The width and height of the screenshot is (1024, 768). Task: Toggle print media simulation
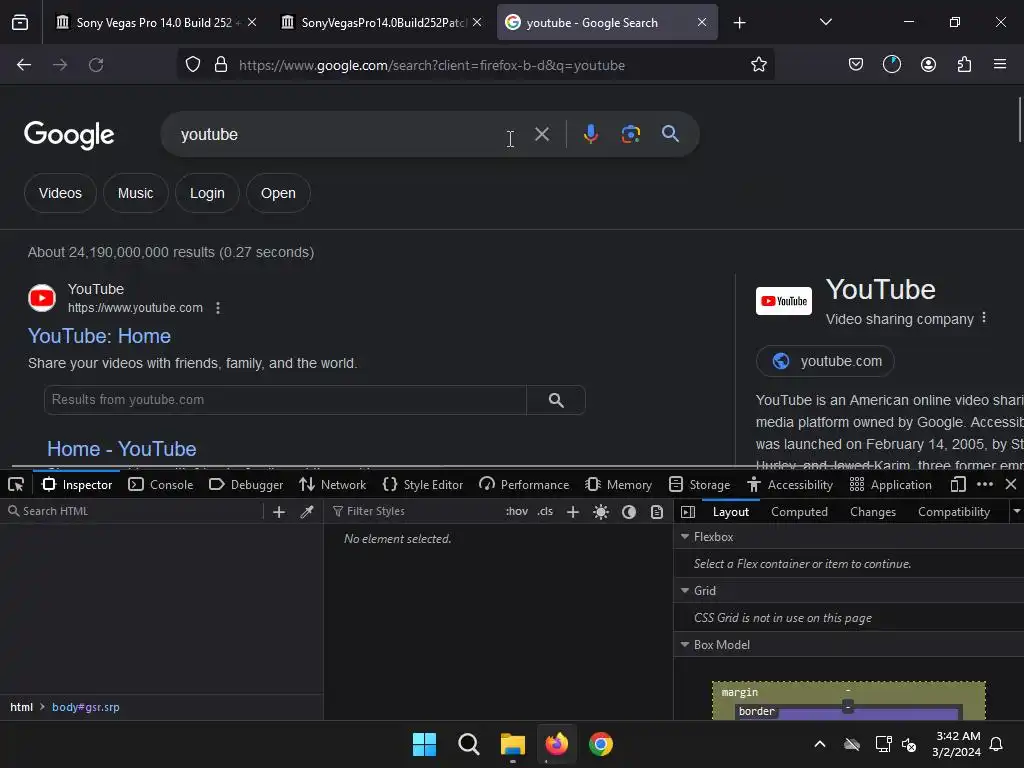pos(657,512)
